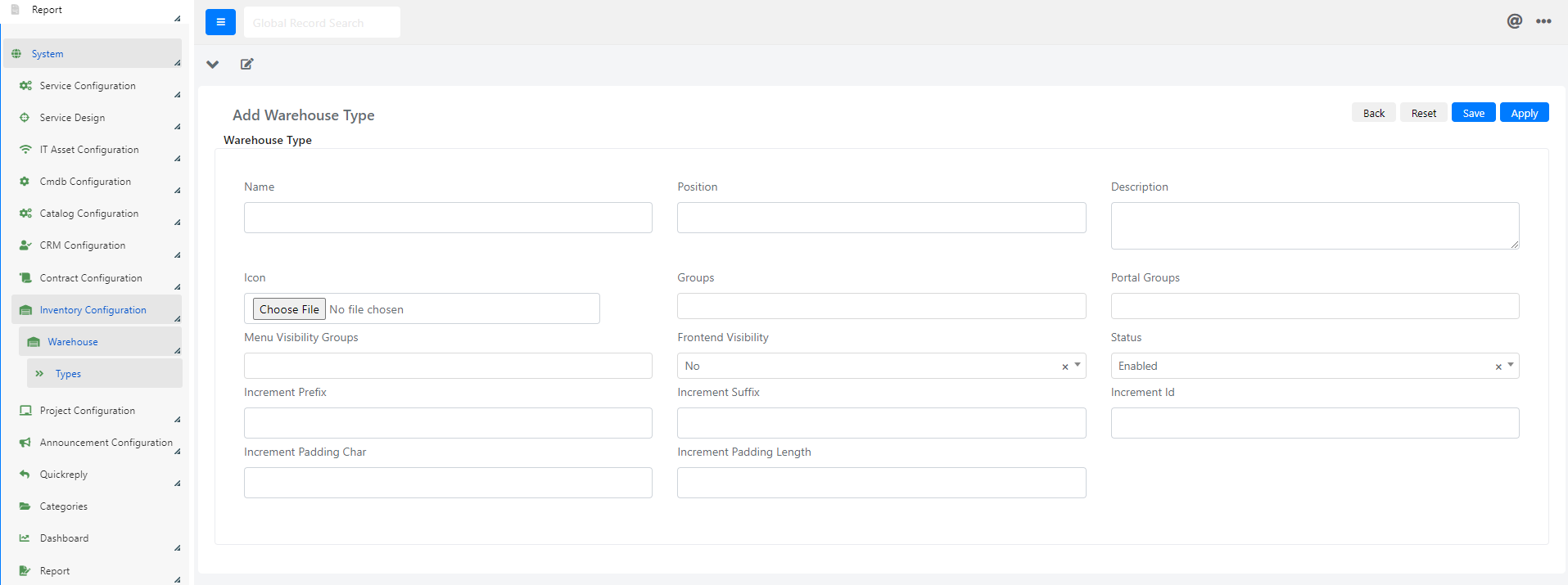Focus the Increment Prefix field
This screenshot has width=1568, height=585.
[448, 423]
